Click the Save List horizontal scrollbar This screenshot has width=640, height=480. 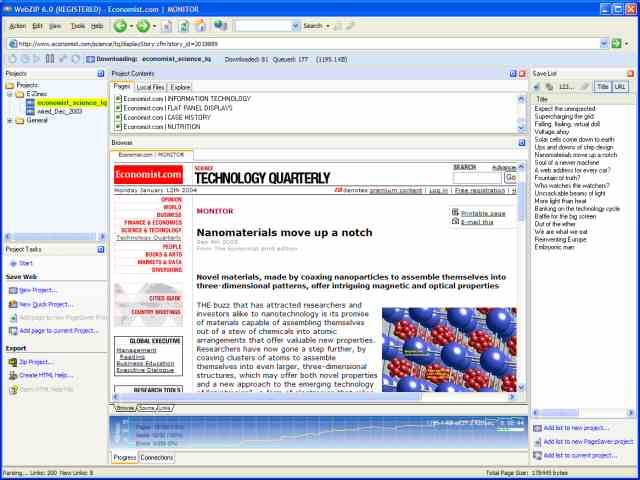[x=582, y=413]
